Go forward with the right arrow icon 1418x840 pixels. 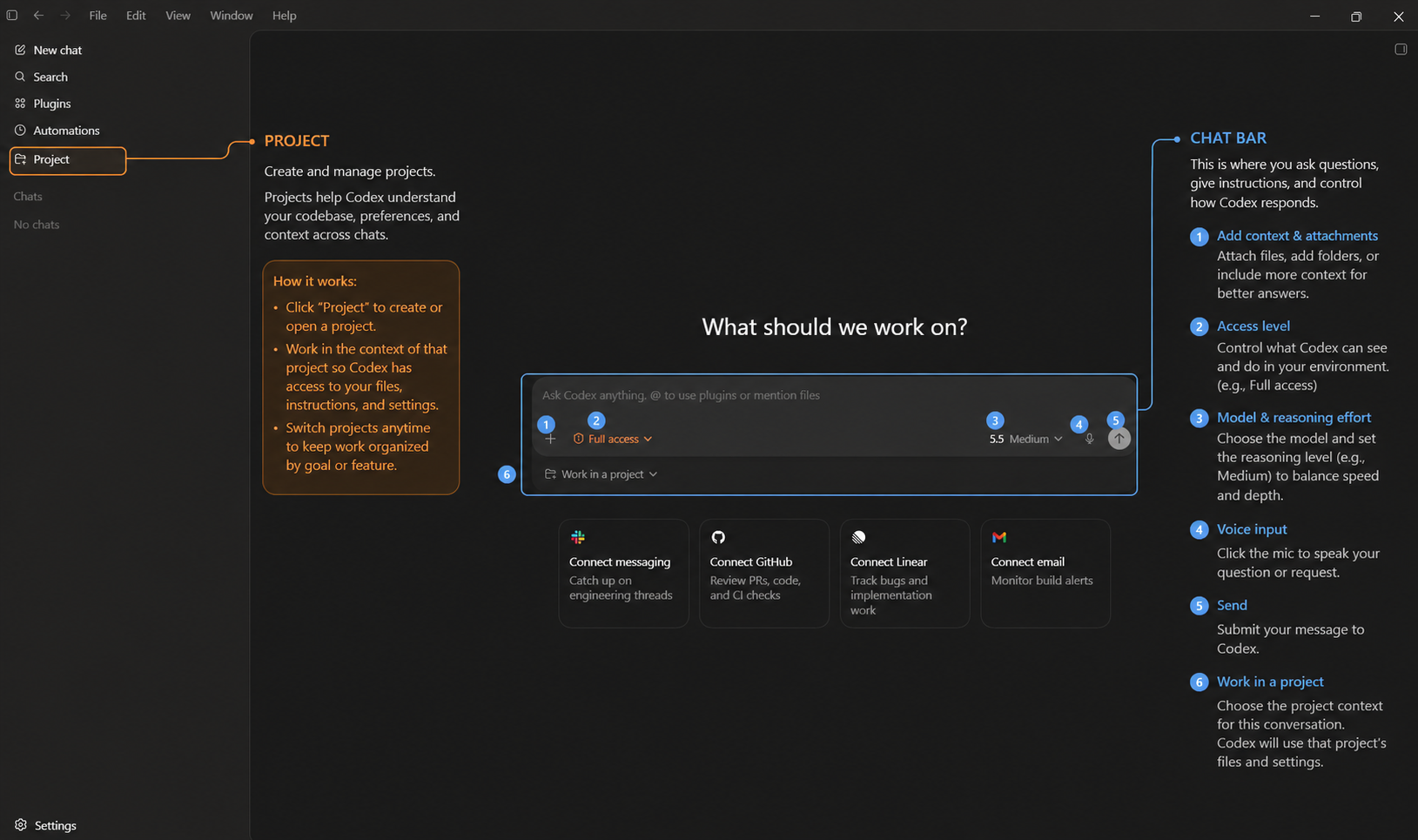pyautogui.click(x=65, y=16)
